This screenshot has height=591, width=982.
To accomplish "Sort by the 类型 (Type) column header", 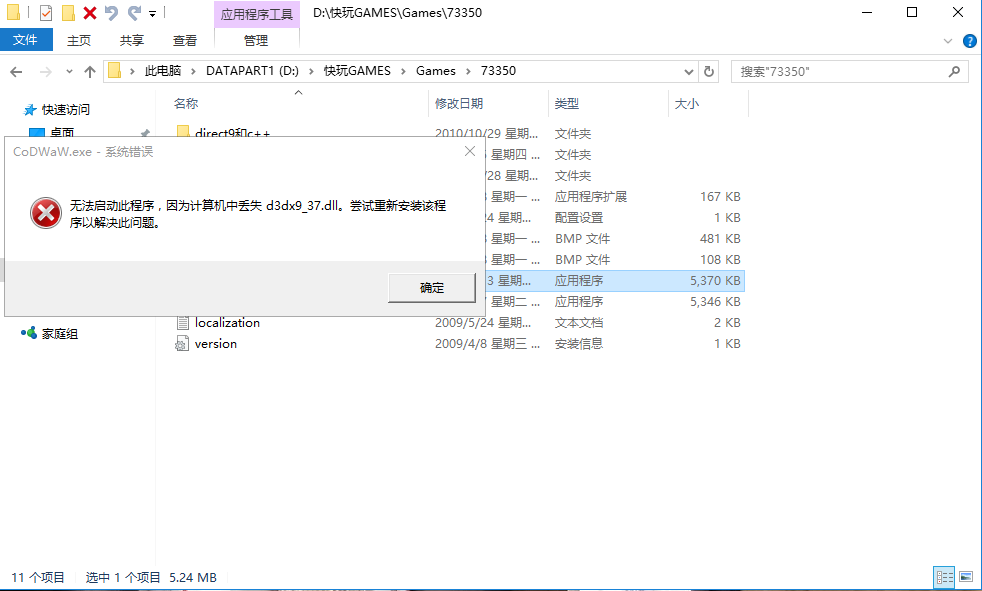I will [x=567, y=104].
